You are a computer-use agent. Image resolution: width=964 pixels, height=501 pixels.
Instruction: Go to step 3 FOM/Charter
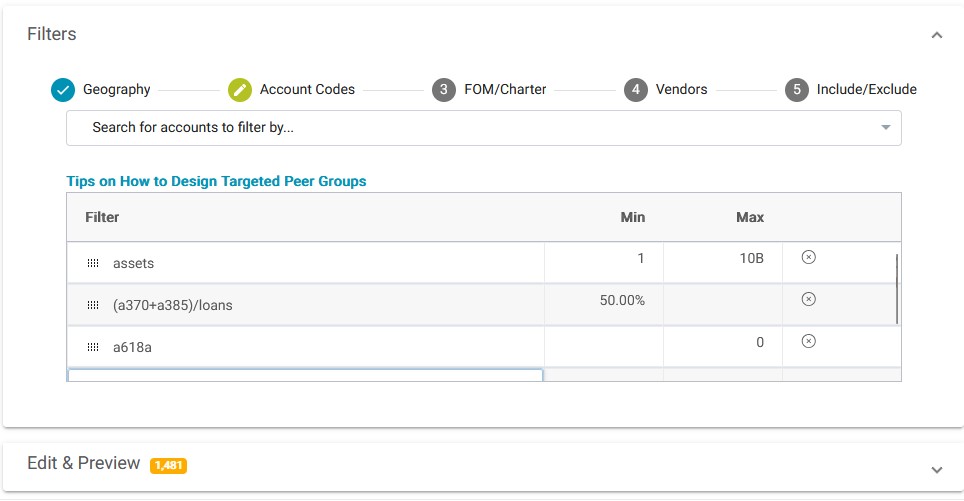point(444,90)
